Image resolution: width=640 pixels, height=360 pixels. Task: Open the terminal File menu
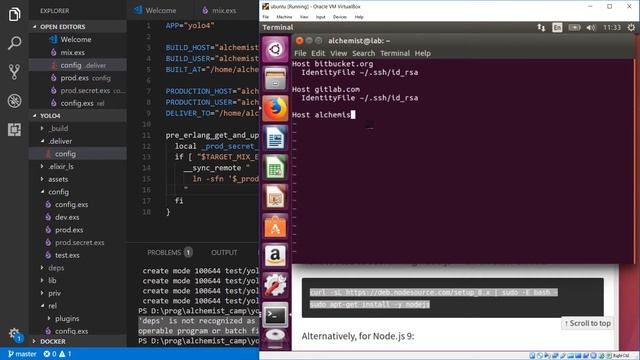coord(300,53)
